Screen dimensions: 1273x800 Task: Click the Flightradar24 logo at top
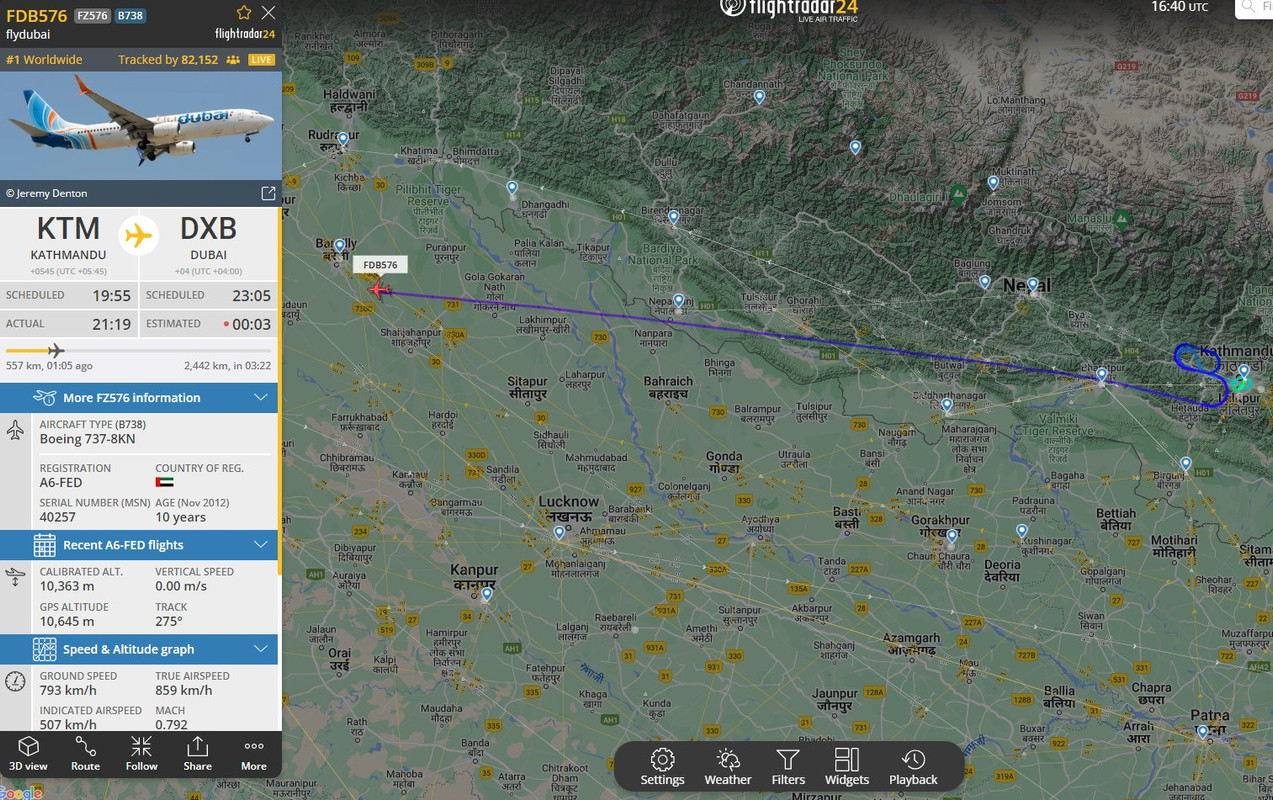789,10
